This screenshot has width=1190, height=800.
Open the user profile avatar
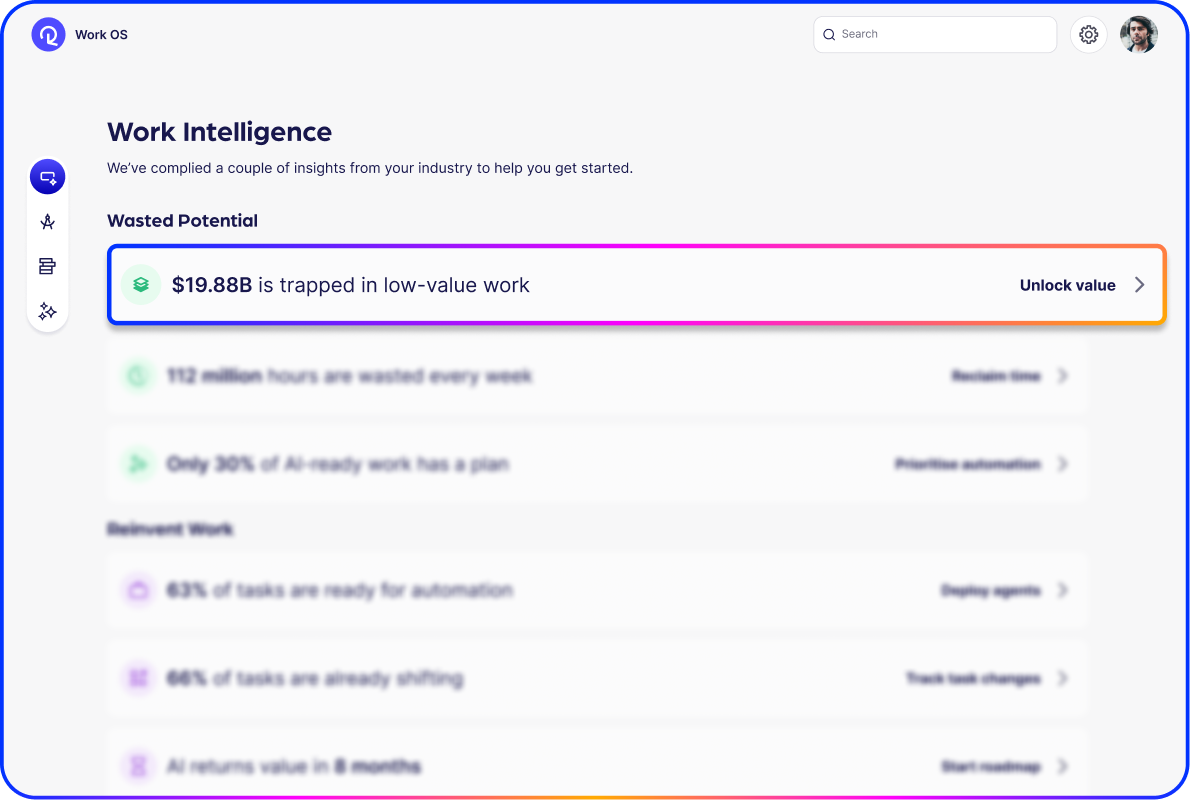click(1138, 35)
